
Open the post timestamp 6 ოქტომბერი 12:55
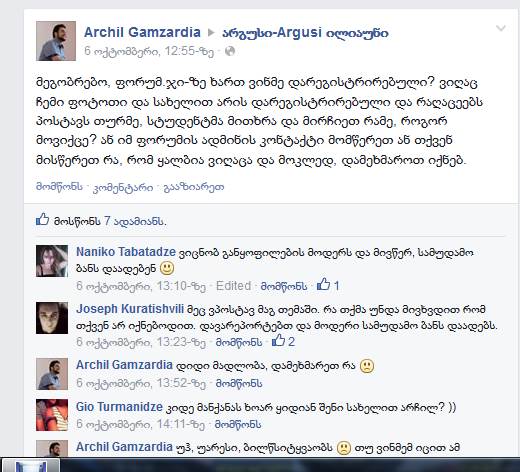[149, 51]
